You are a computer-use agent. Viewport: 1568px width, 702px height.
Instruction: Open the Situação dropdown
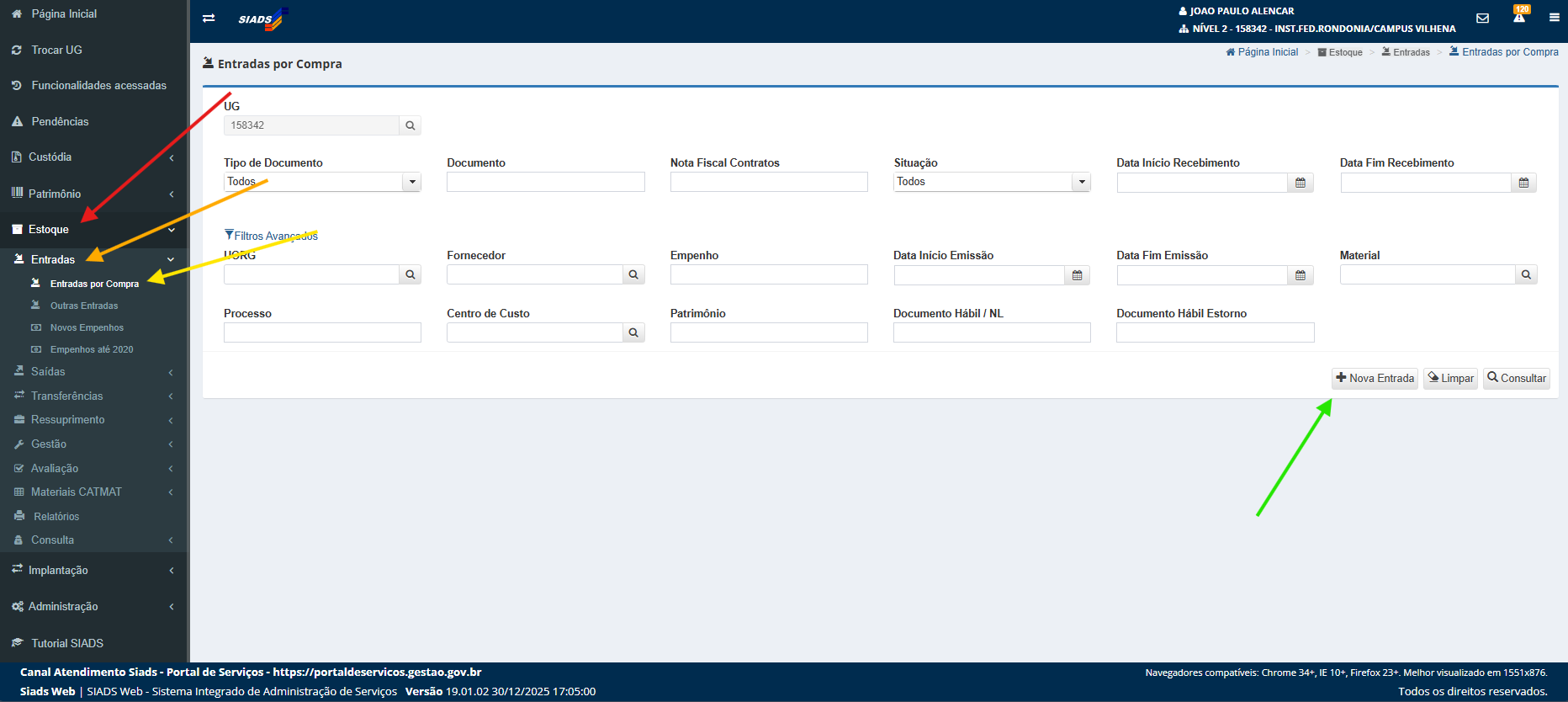coord(1081,182)
